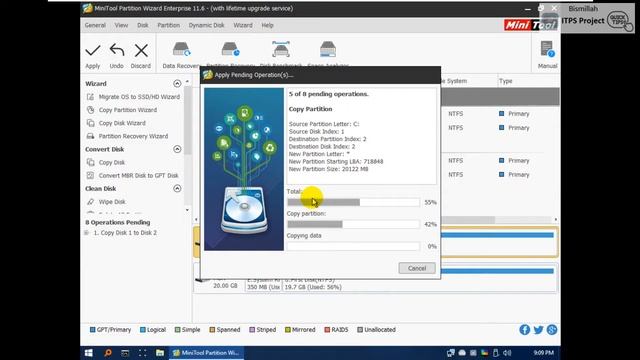Image resolution: width=640 pixels, height=360 pixels.
Task: Click the Apply checkmark icon
Action: 93,51
